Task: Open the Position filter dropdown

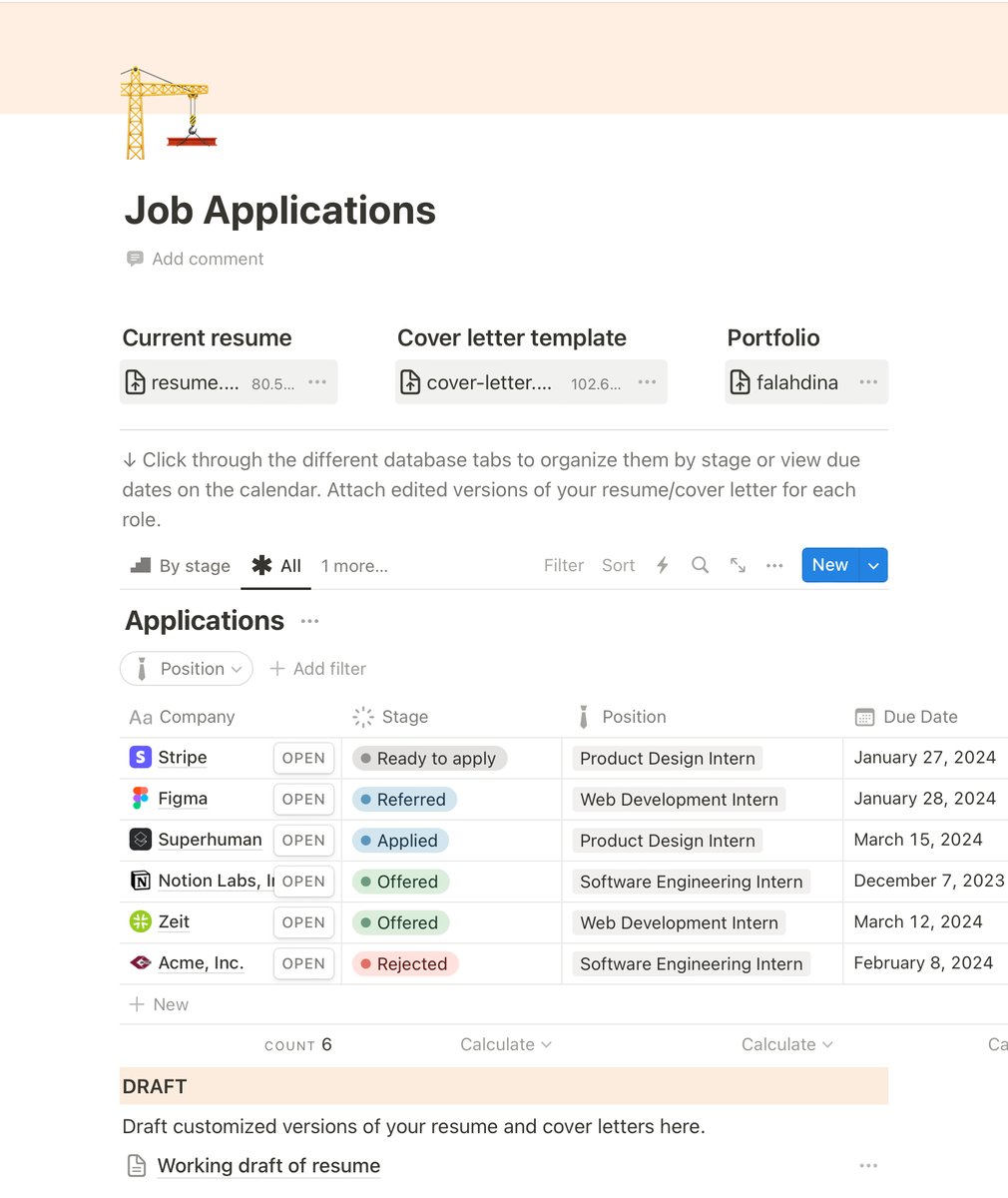Action: click(186, 668)
